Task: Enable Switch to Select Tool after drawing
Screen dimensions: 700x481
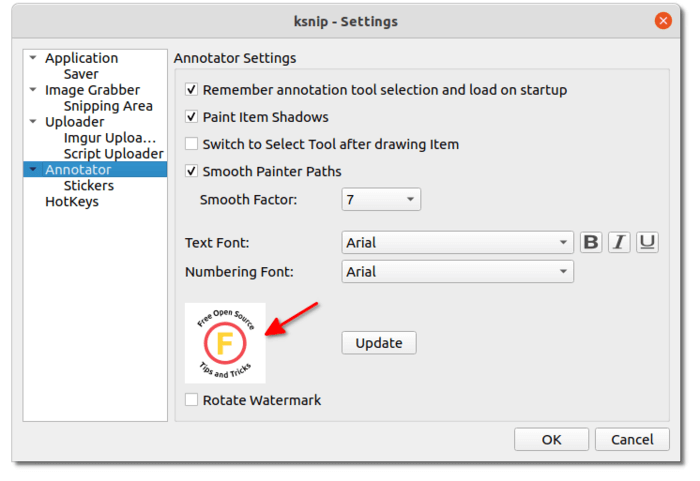Action: coord(191,144)
